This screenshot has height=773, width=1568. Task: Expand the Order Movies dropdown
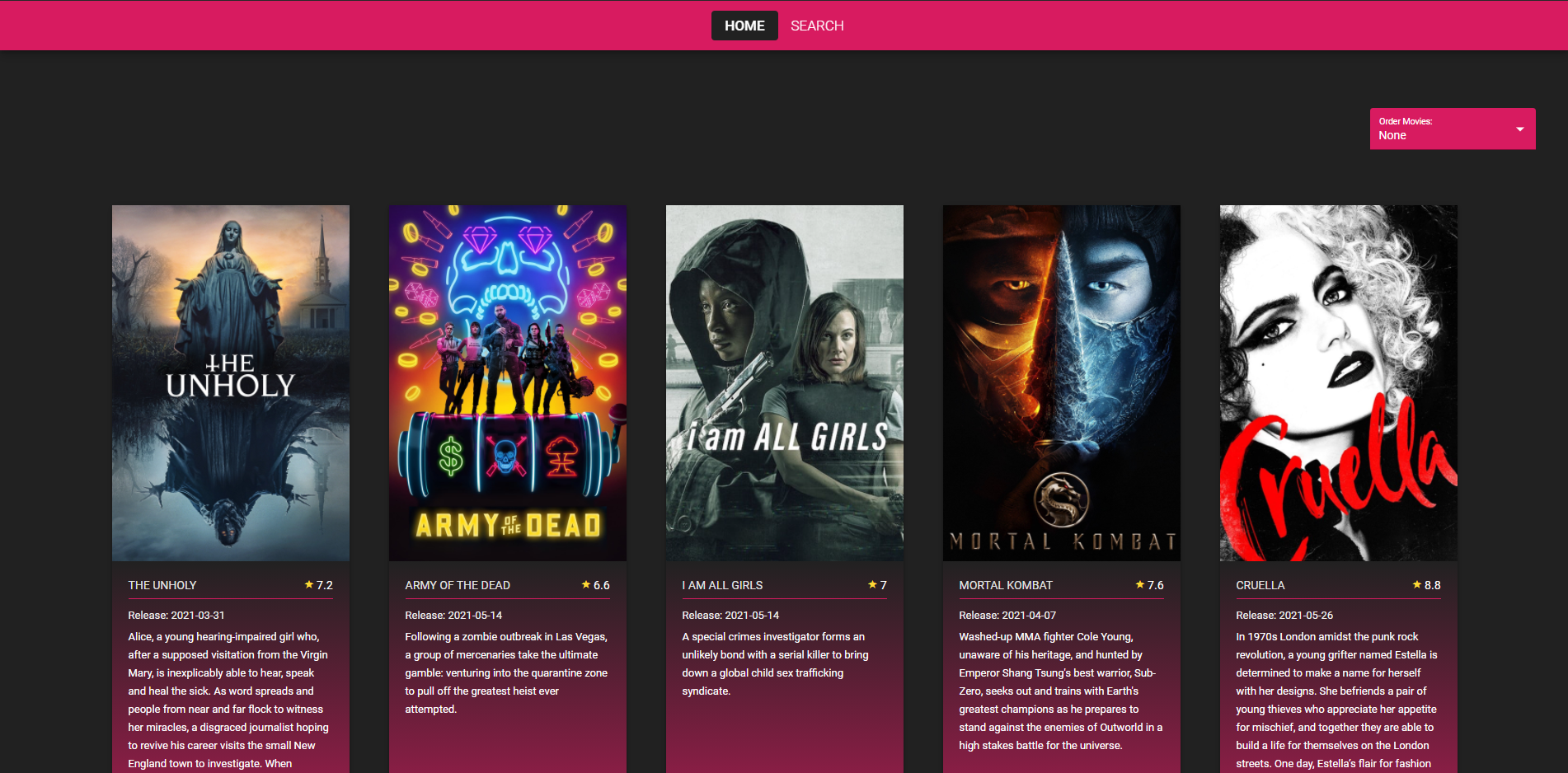point(1453,129)
